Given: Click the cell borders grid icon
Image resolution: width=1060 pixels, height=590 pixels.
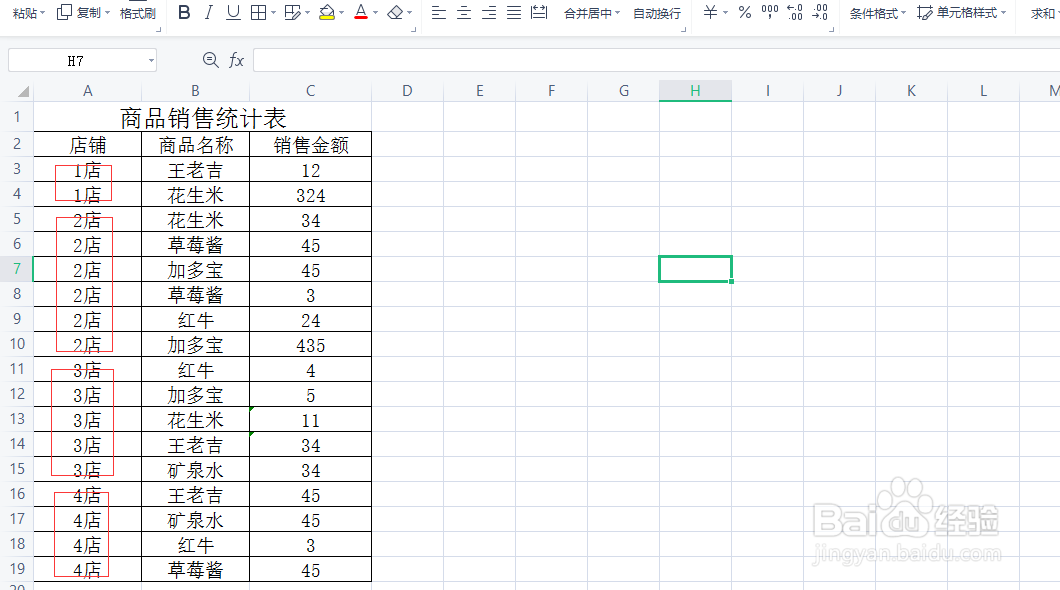Looking at the screenshot, I should 258,12.
